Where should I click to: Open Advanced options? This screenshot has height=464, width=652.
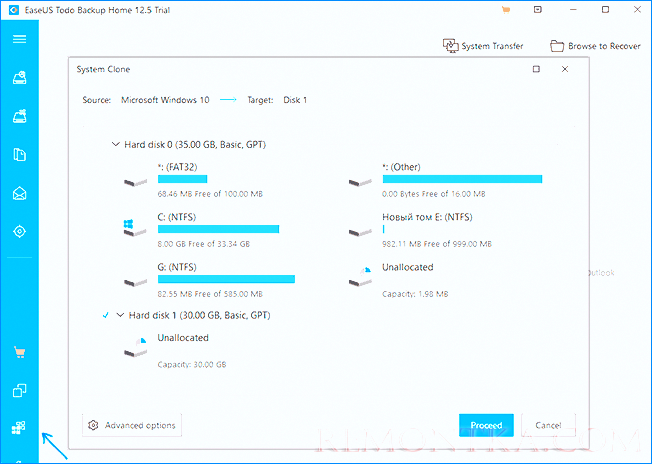click(132, 425)
